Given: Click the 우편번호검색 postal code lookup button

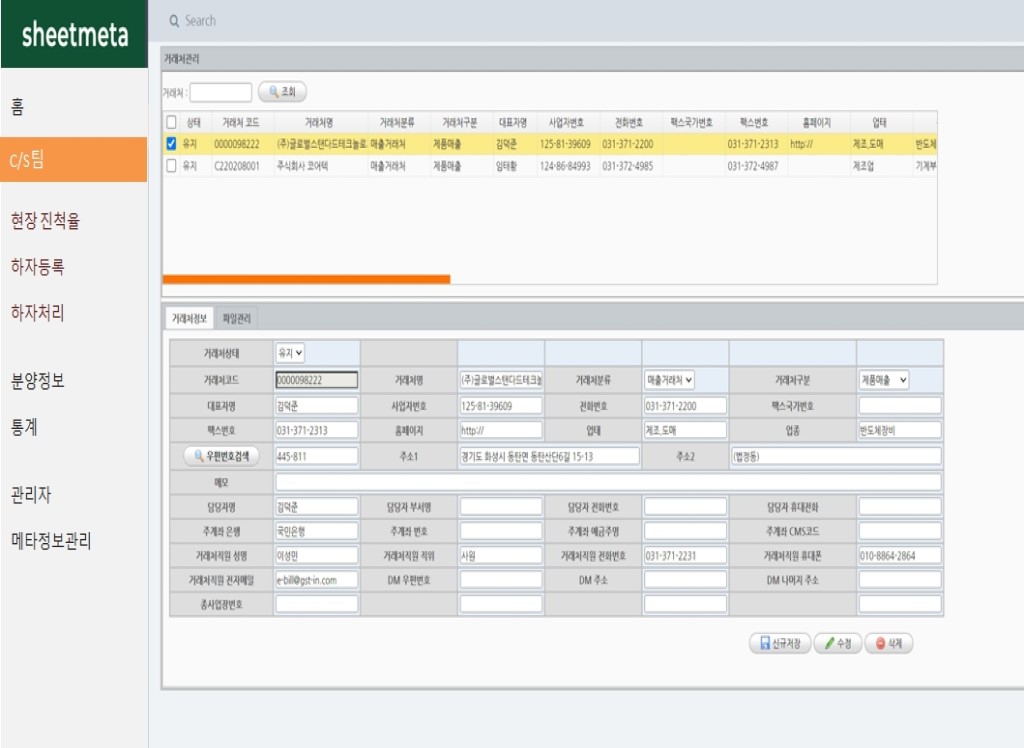Looking at the screenshot, I should 220,456.
